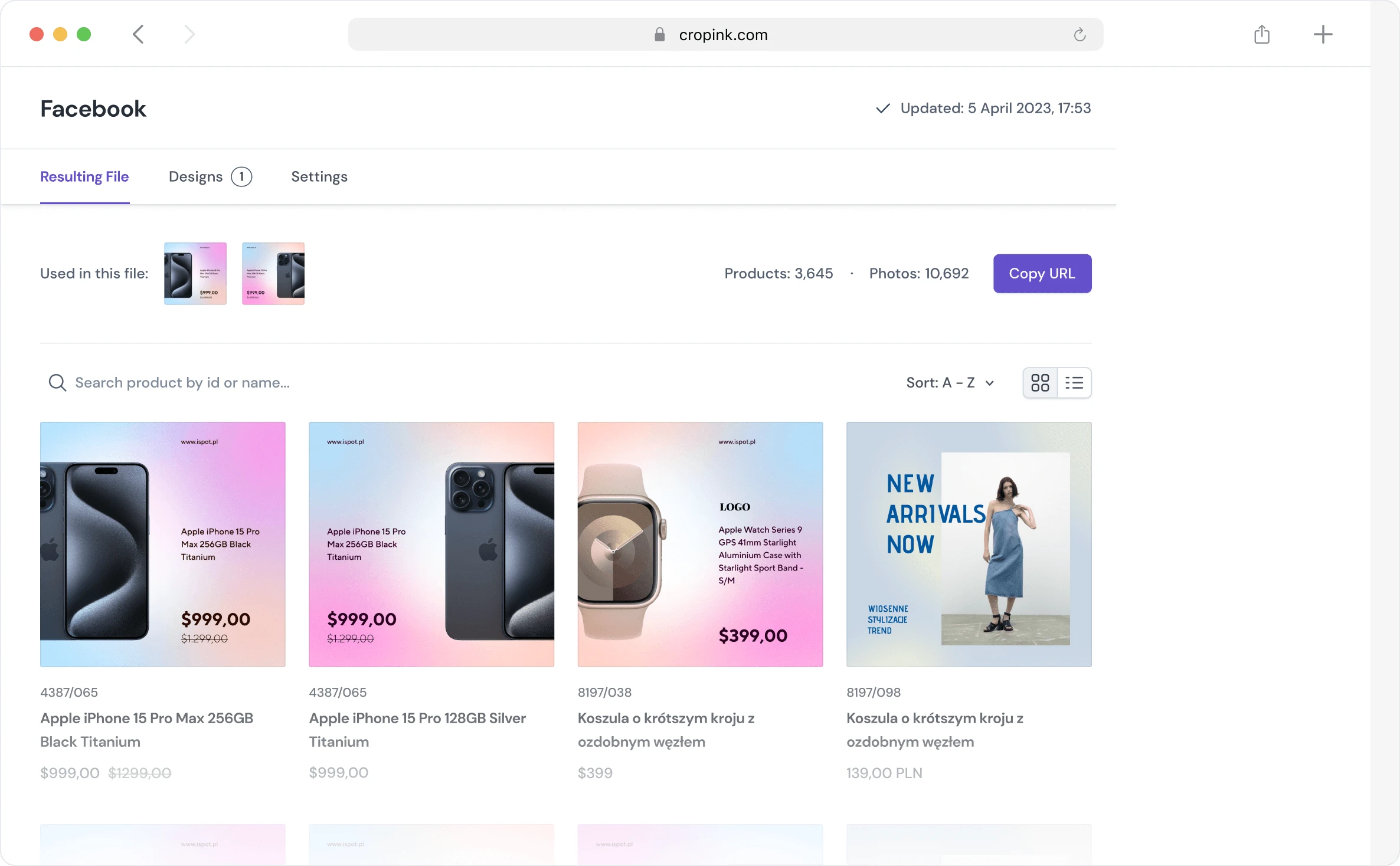The width and height of the screenshot is (1400, 866).
Task: Open a new tab with plus icon
Action: pos(1323,34)
